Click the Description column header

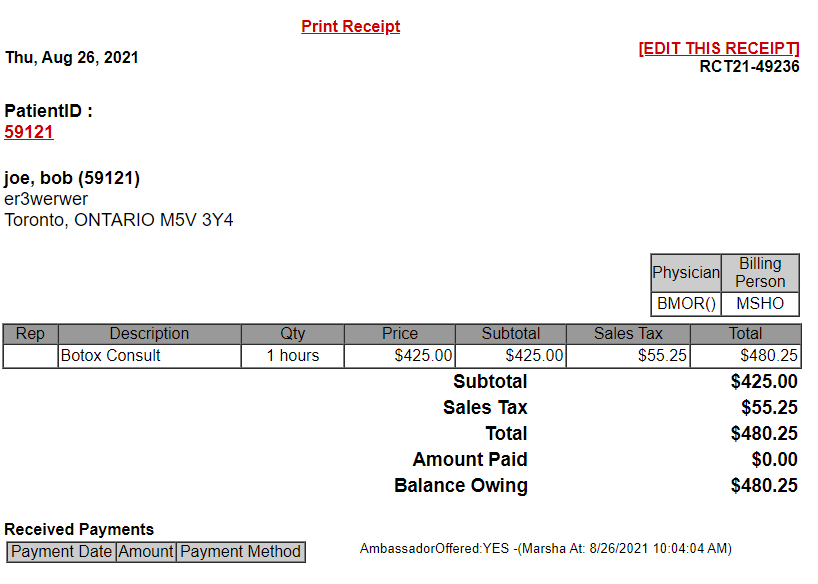click(x=149, y=334)
